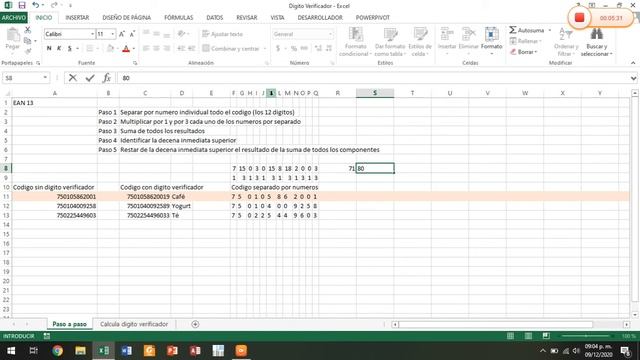Open the Calcula digito verificador sheet
Image resolution: width=640 pixels, height=360 pixels.
coord(134,324)
